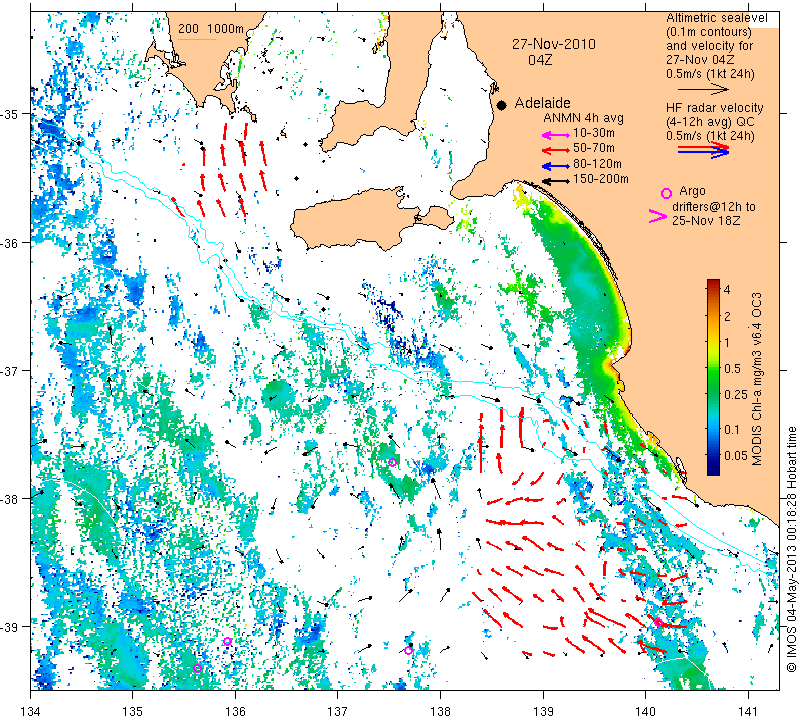Click the cyan 200 1000m isobath legend line
Image resolution: width=800 pixels, height=720 pixels.
(x=196, y=39)
